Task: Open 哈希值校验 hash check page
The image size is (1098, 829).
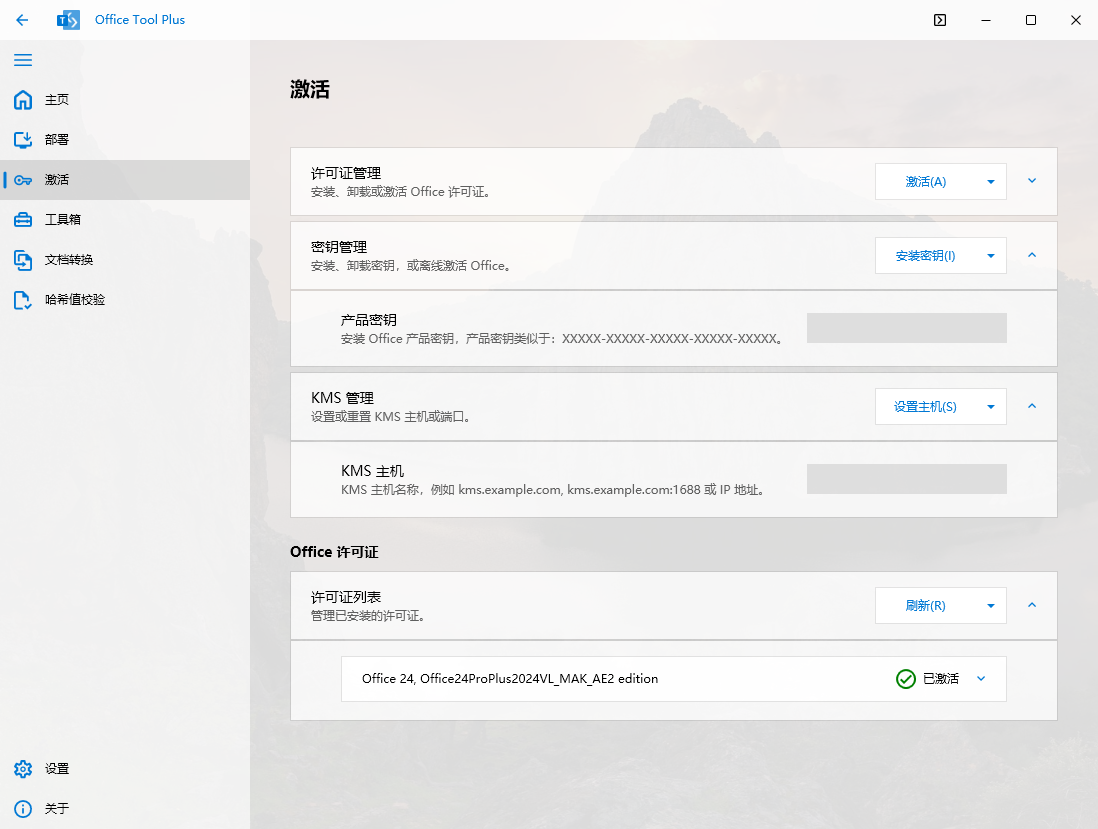Action: tap(74, 300)
